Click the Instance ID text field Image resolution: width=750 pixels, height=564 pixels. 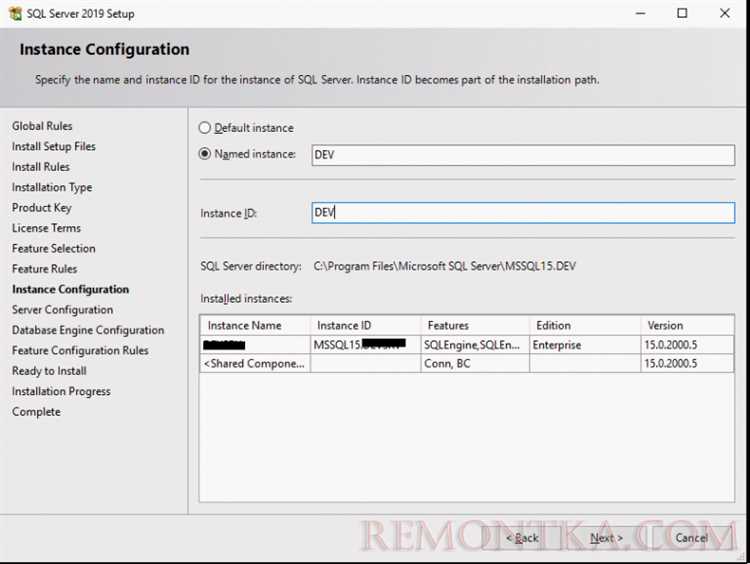523,212
